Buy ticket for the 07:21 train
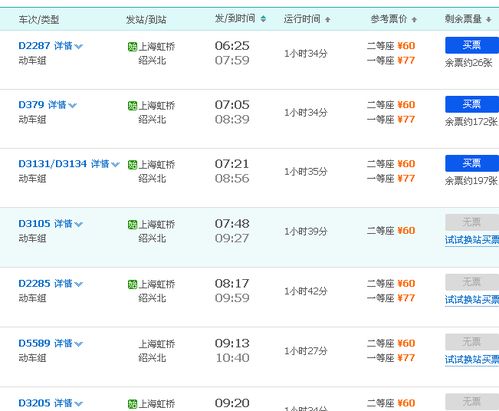The width and height of the screenshot is (499, 411). coord(472,163)
